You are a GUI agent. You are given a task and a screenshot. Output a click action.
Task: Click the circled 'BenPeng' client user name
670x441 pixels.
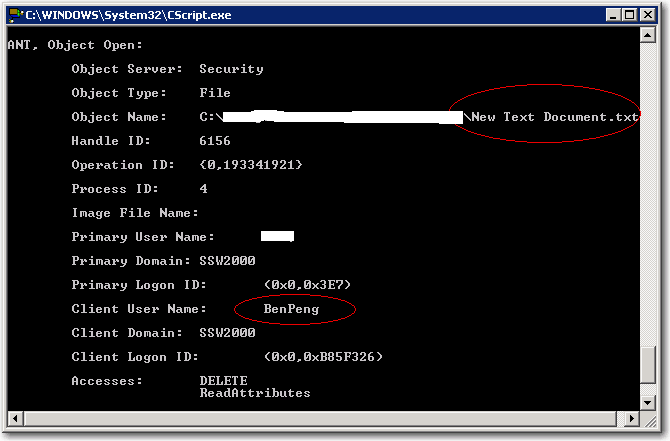291,309
